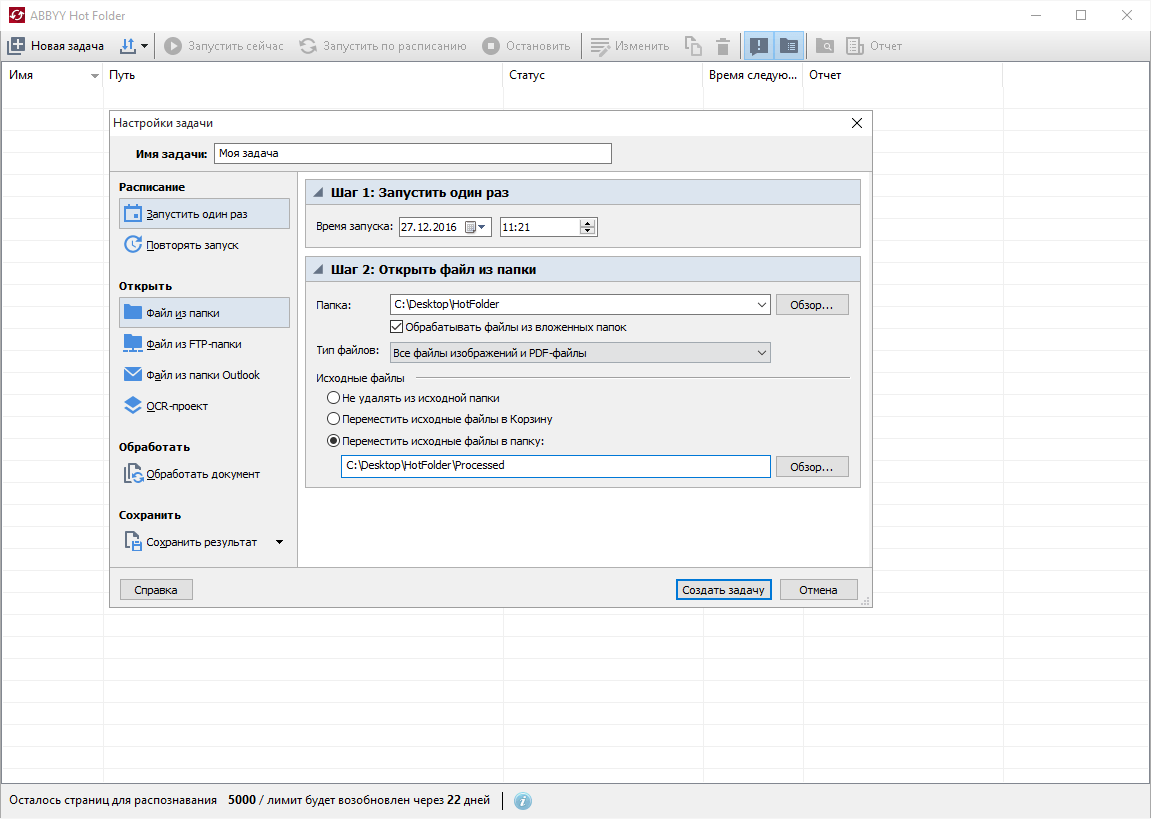Click the open folder search icon
This screenshot has width=1151, height=819.
824,46
